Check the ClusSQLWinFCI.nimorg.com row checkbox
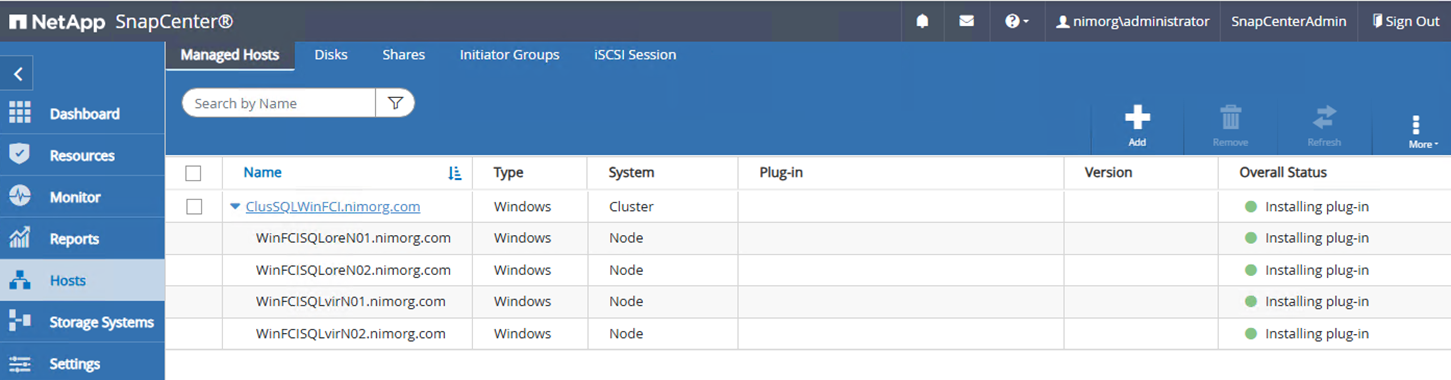1451x380 pixels. 194,207
